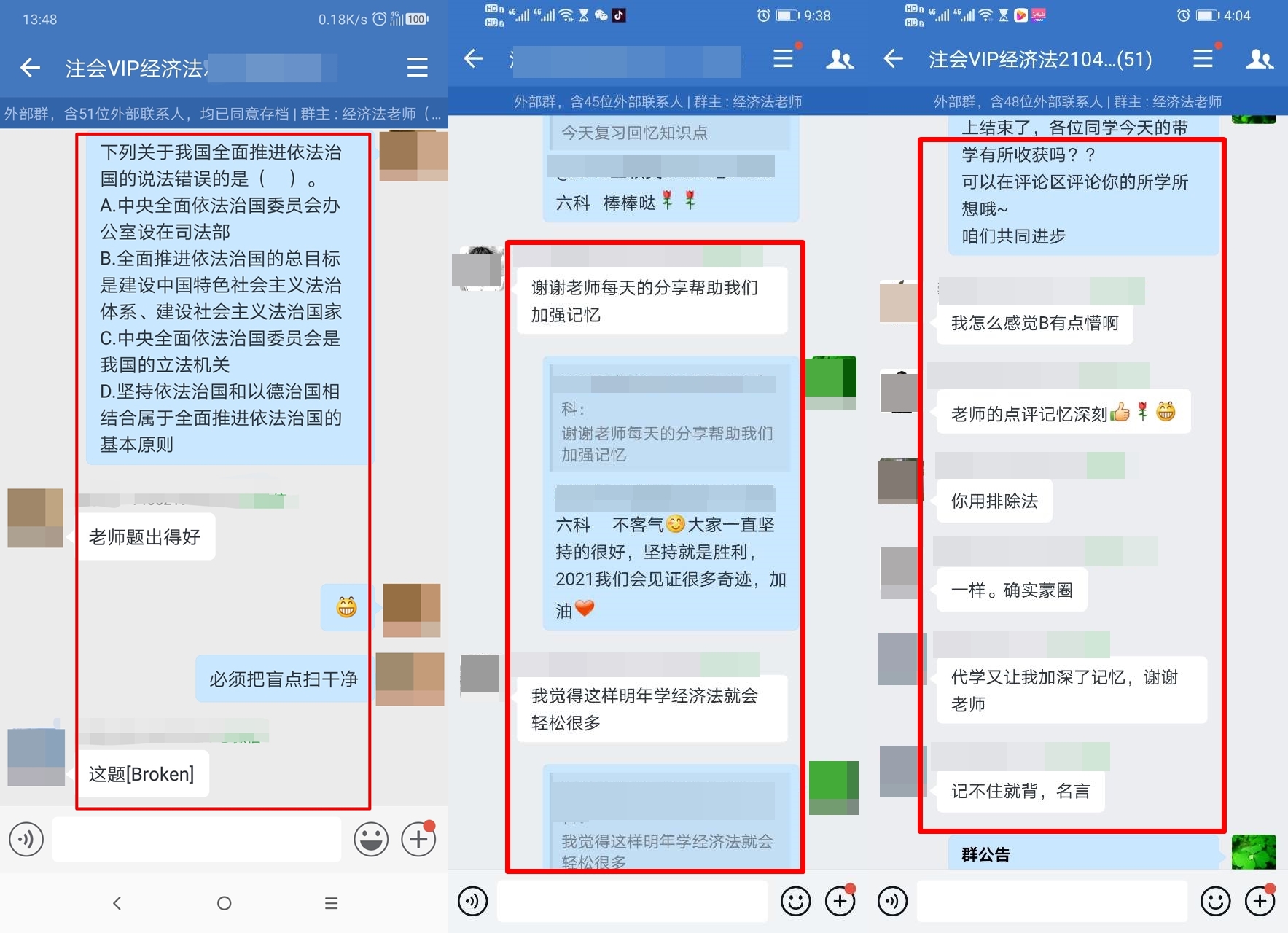
Task: Tap the contacts icon in the right chat header
Action: click(1260, 60)
